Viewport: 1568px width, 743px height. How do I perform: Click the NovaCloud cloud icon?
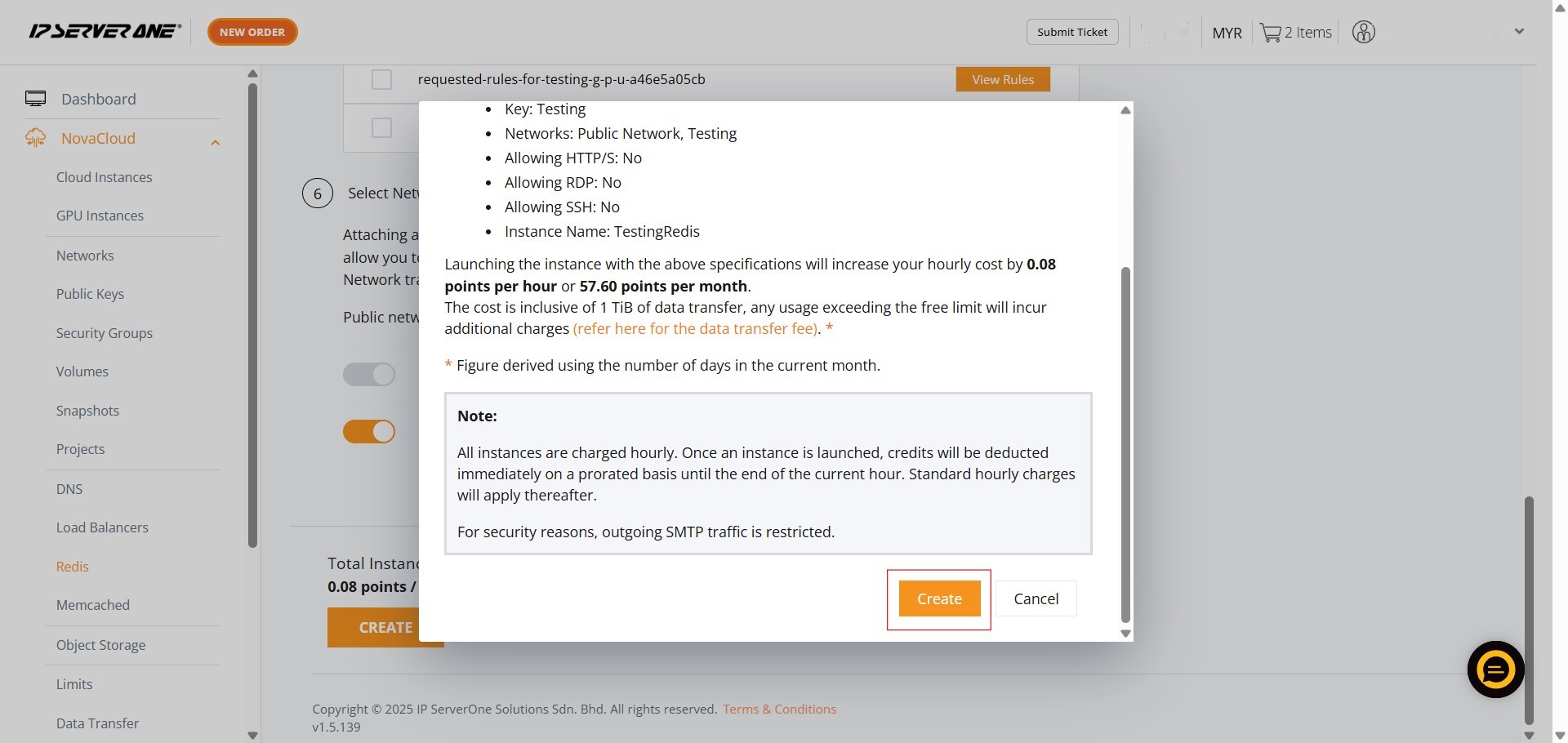click(35, 138)
